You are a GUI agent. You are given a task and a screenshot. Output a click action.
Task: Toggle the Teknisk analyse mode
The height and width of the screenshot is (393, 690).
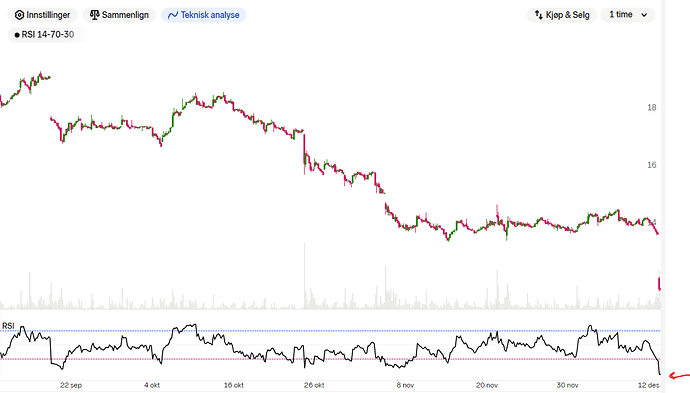click(203, 15)
